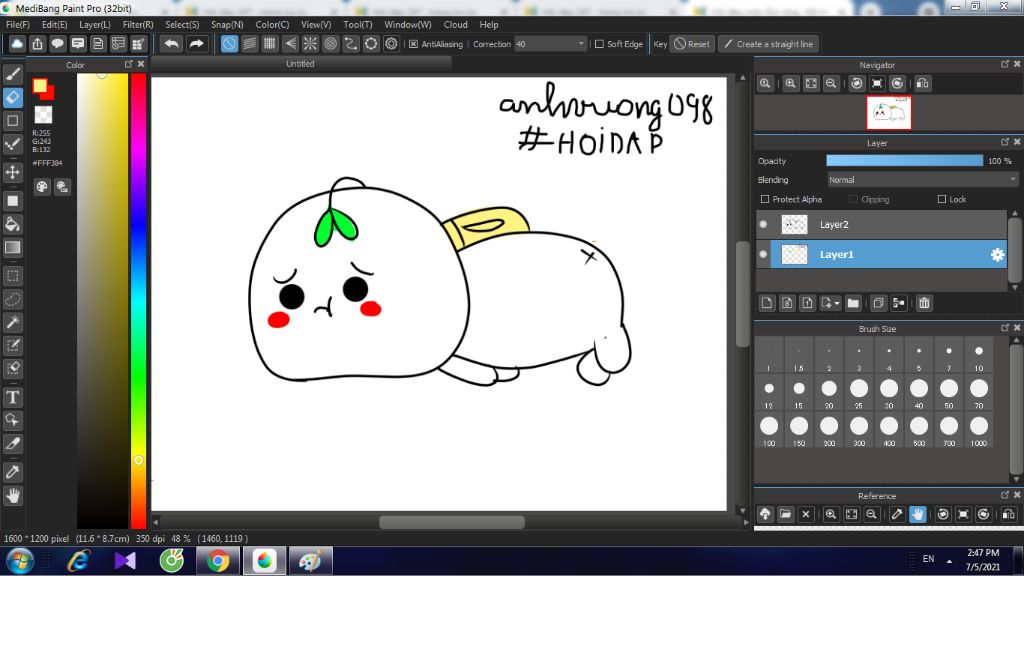This screenshot has width=1024, height=661.
Task: Click the Redo arrow in toolbar
Action: [196, 44]
